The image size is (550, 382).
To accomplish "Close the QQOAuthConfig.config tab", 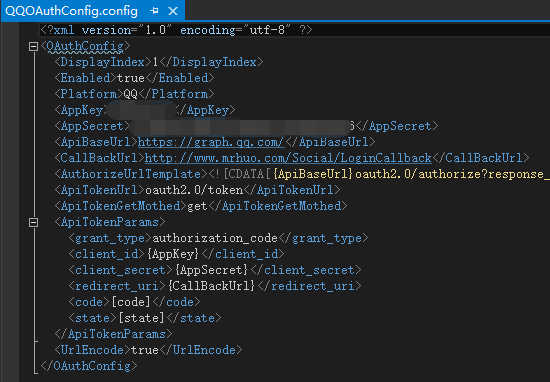I will point(173,11).
